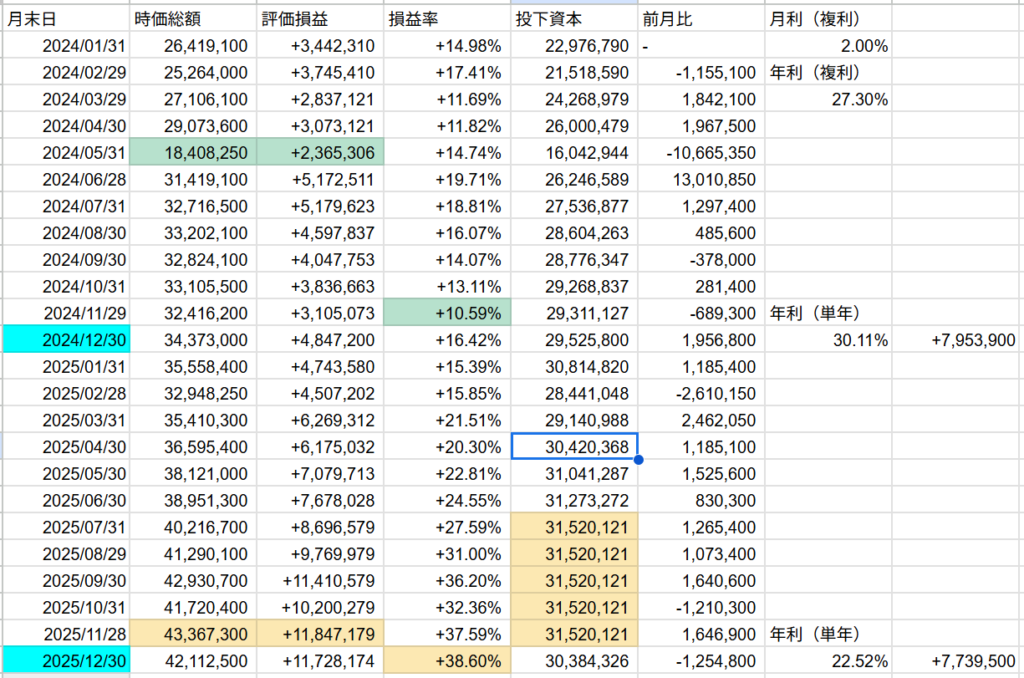Select the orange-highlighted +38.60% cell

coord(447,660)
